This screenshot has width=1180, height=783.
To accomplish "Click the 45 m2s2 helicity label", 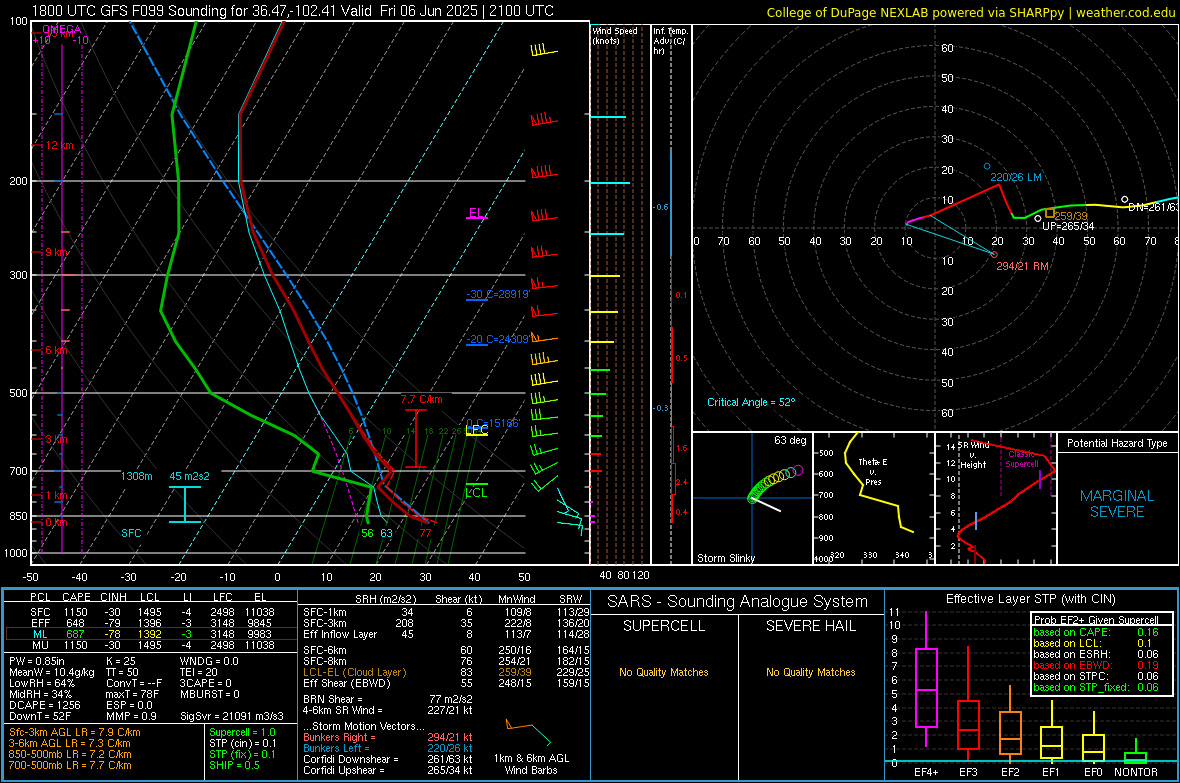I will pyautogui.click(x=190, y=477).
